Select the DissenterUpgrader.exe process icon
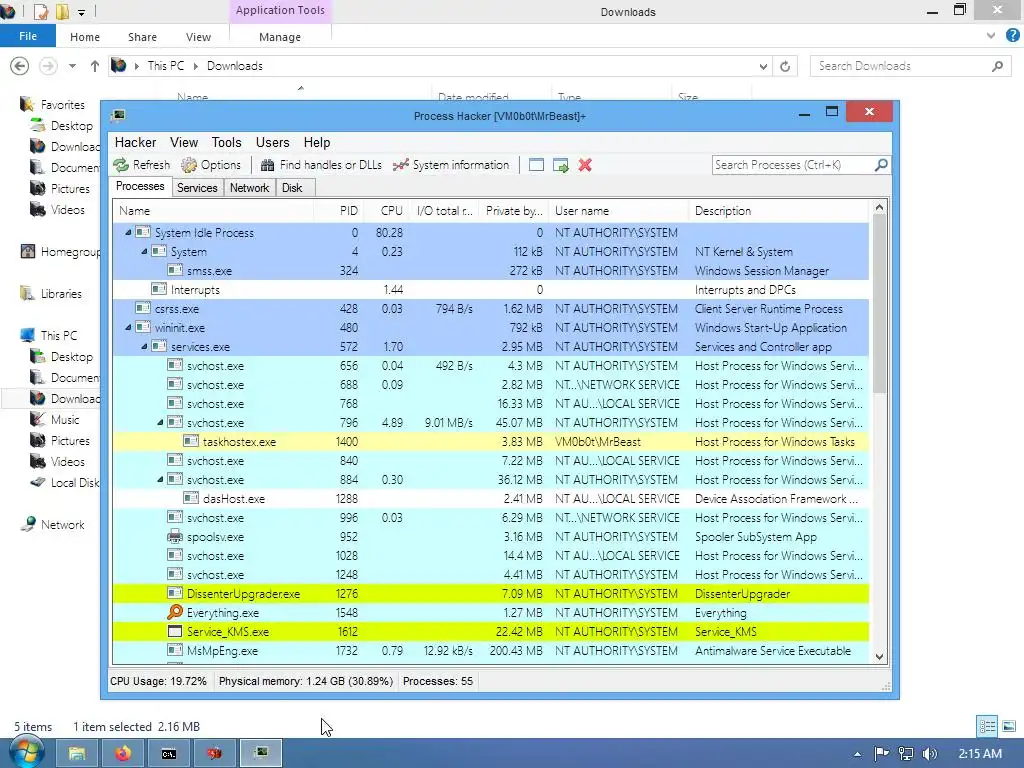Viewport: 1024px width, 768px height. tap(174, 594)
